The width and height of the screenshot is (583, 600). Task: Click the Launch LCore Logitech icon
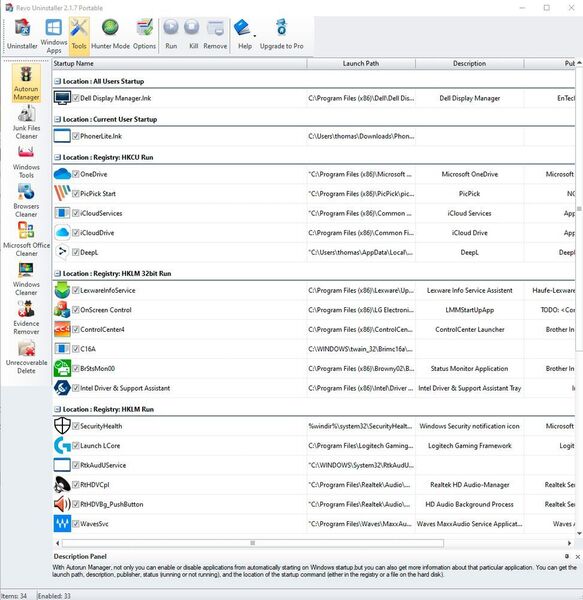coord(62,445)
